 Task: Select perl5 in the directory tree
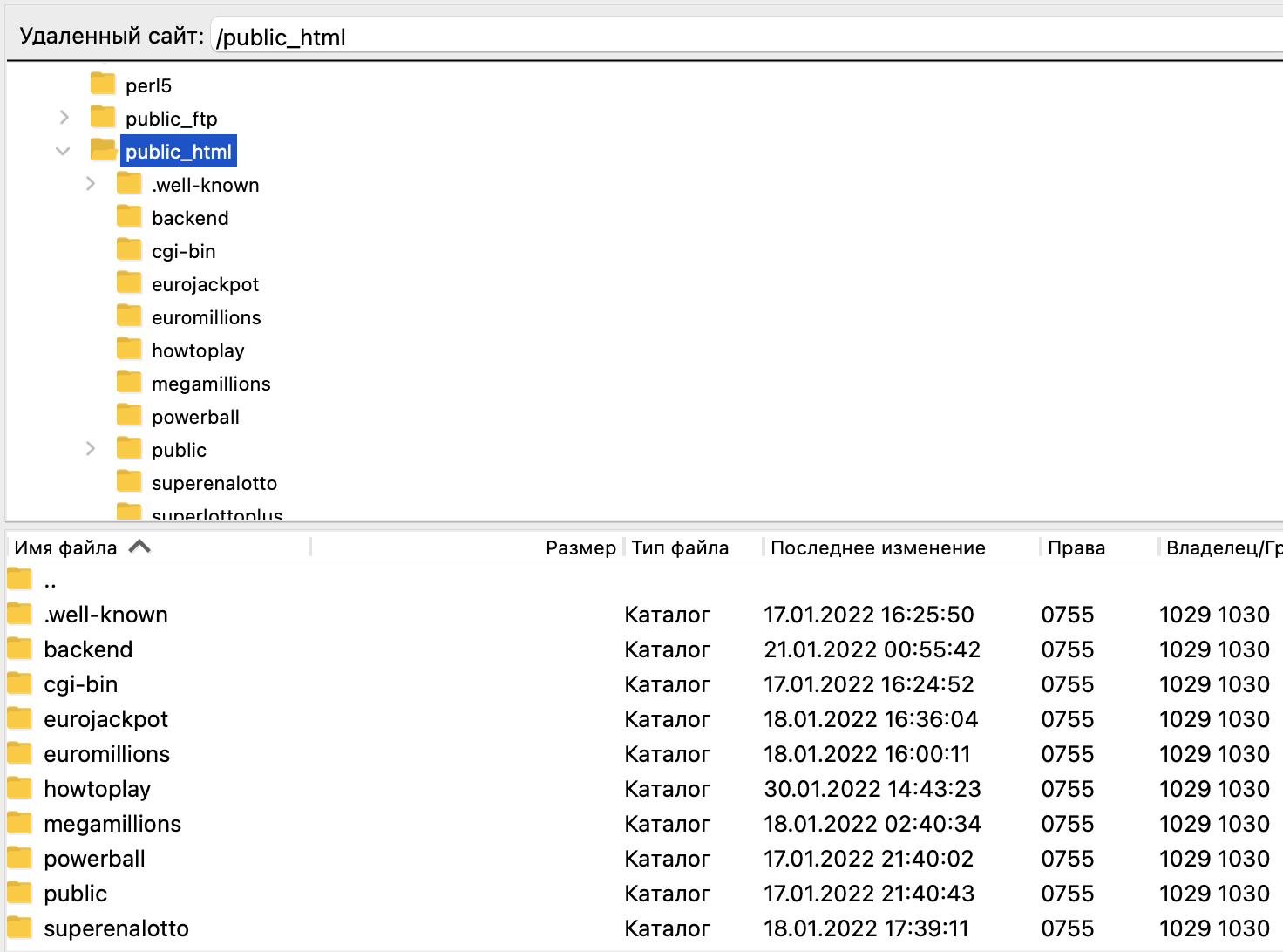tap(148, 85)
